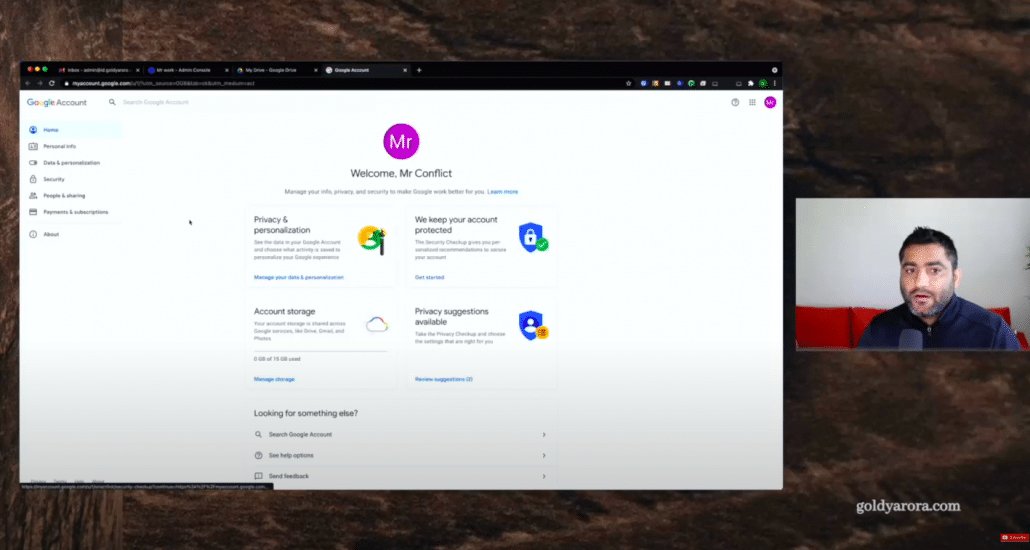Click Send feedback
Viewport: 1030px width, 550px height.
point(288,476)
